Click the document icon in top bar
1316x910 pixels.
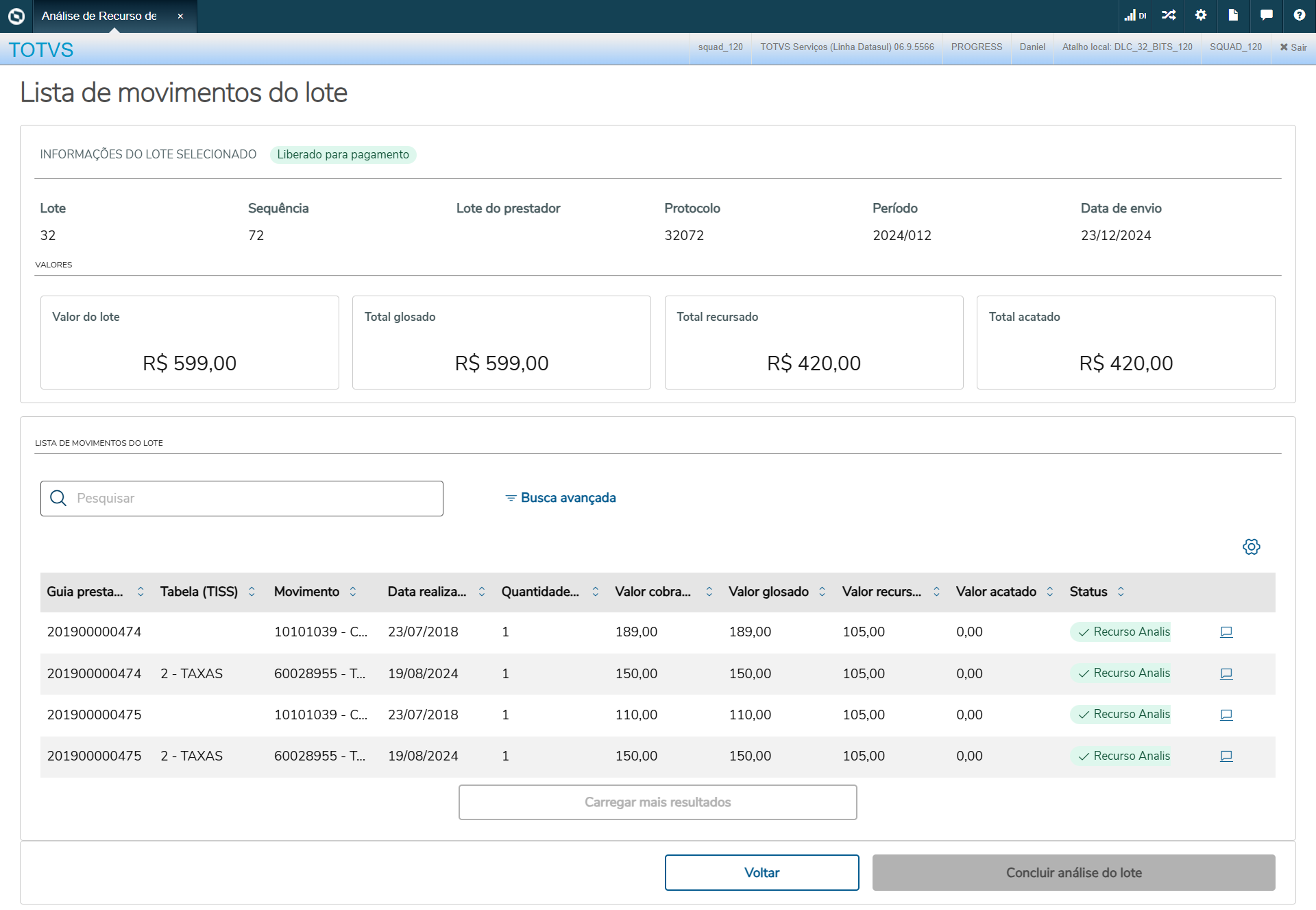(1233, 15)
